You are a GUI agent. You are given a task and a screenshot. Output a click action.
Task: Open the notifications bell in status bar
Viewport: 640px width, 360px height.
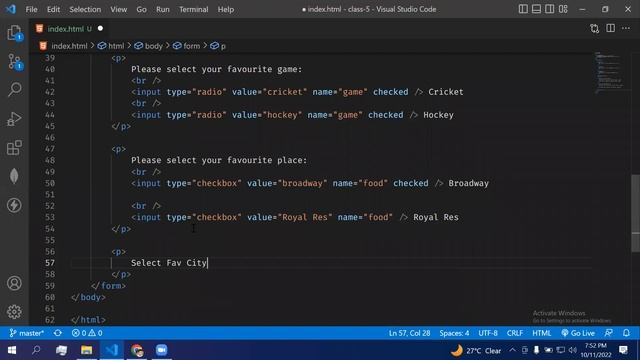(x=626, y=333)
